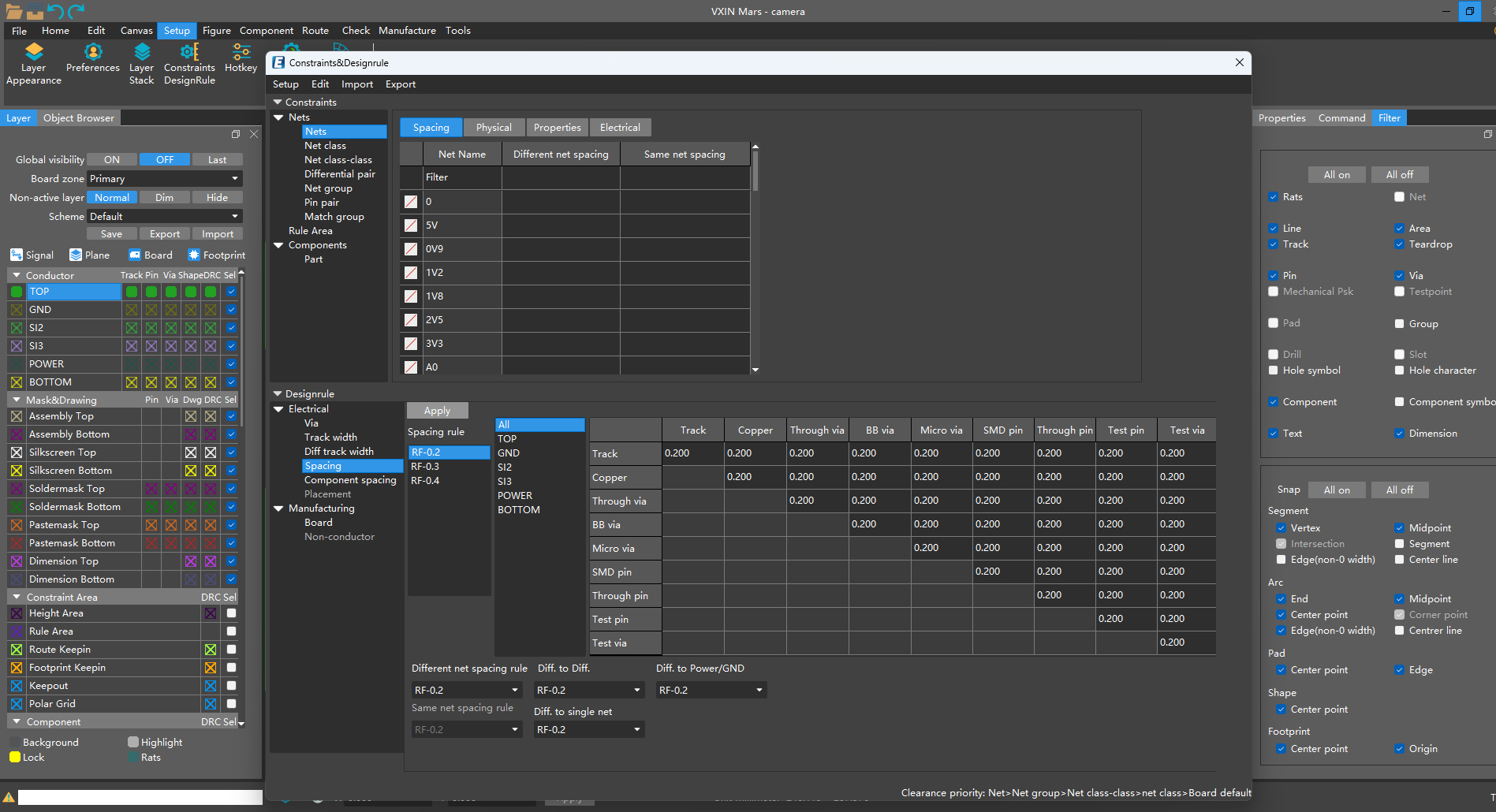Select the Signal layer category icon
Image resolution: width=1496 pixels, height=812 pixels.
[x=17, y=255]
